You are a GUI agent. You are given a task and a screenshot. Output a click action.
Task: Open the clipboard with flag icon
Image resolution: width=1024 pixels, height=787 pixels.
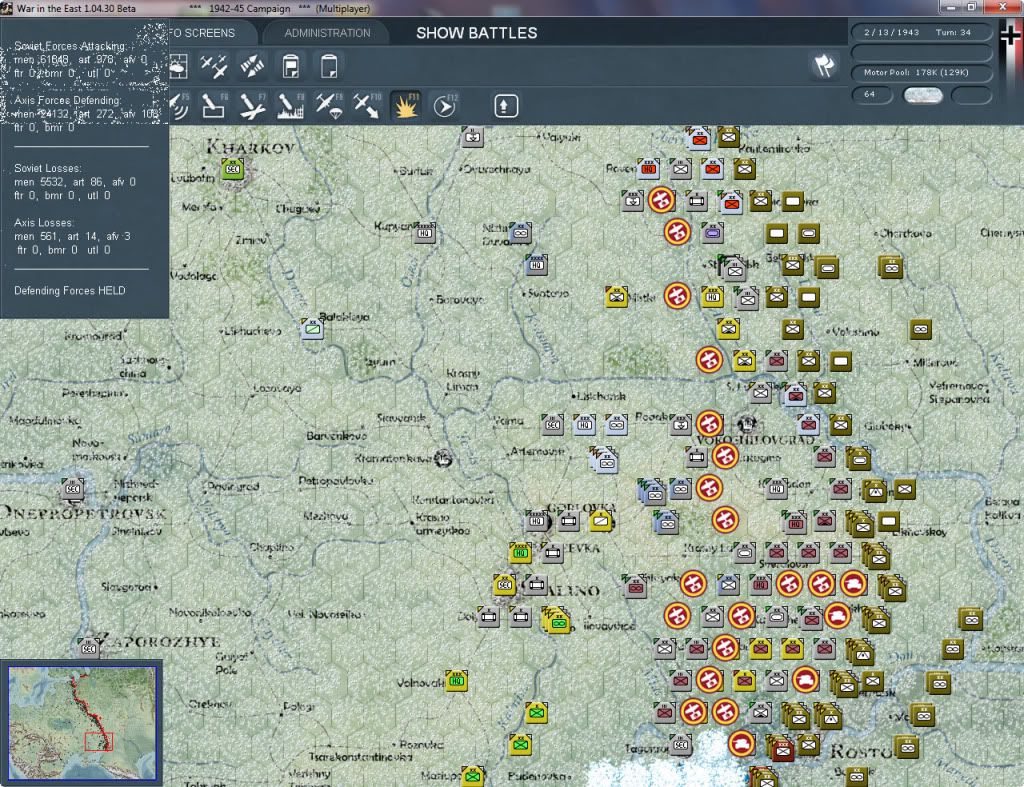tap(291, 67)
